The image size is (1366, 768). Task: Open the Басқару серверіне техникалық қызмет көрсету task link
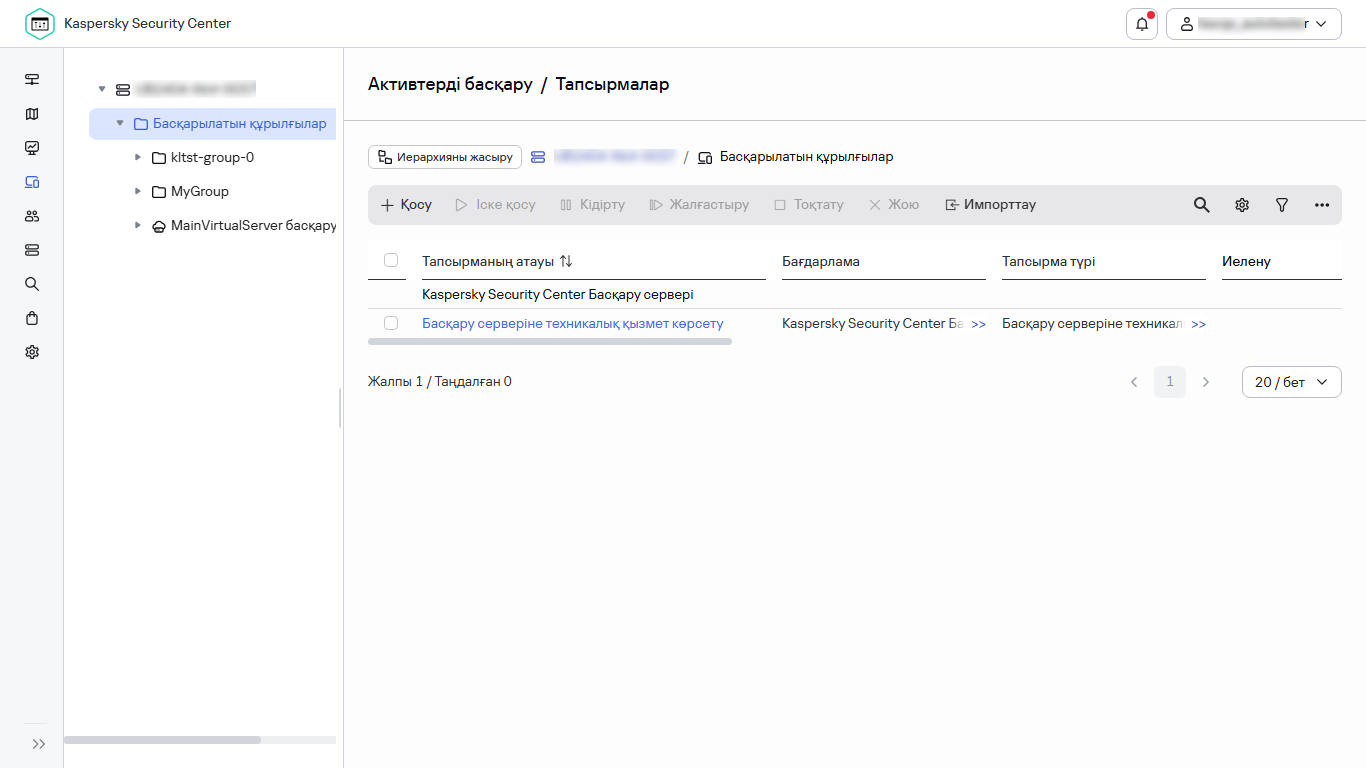572,323
